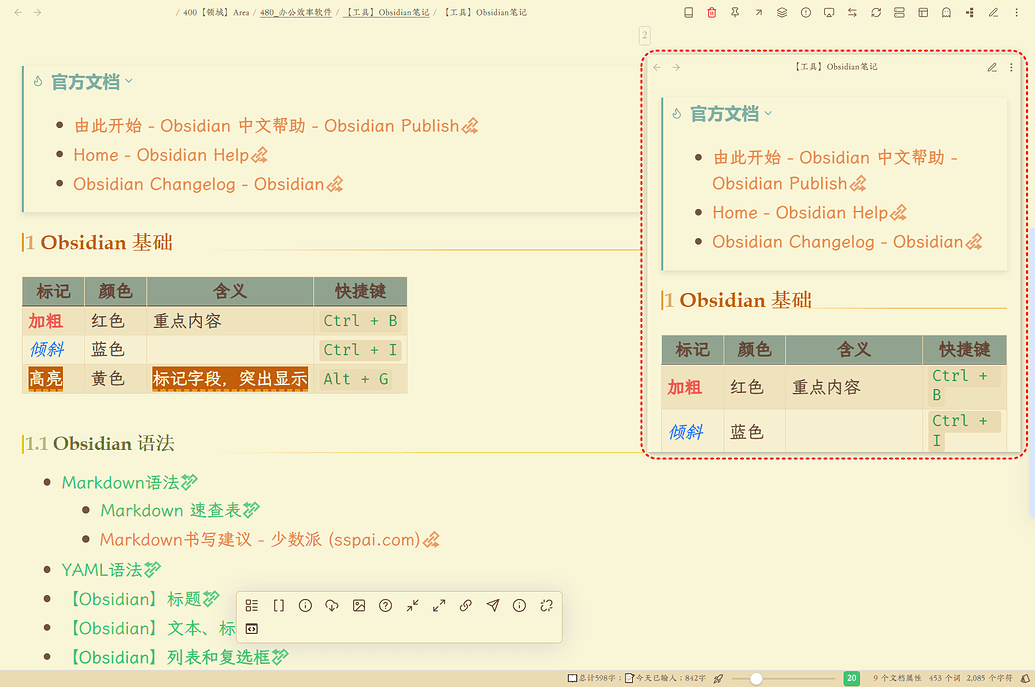The image size is (1035, 687).
Task: Click the zoom slider in status bar
Action: 757,679
